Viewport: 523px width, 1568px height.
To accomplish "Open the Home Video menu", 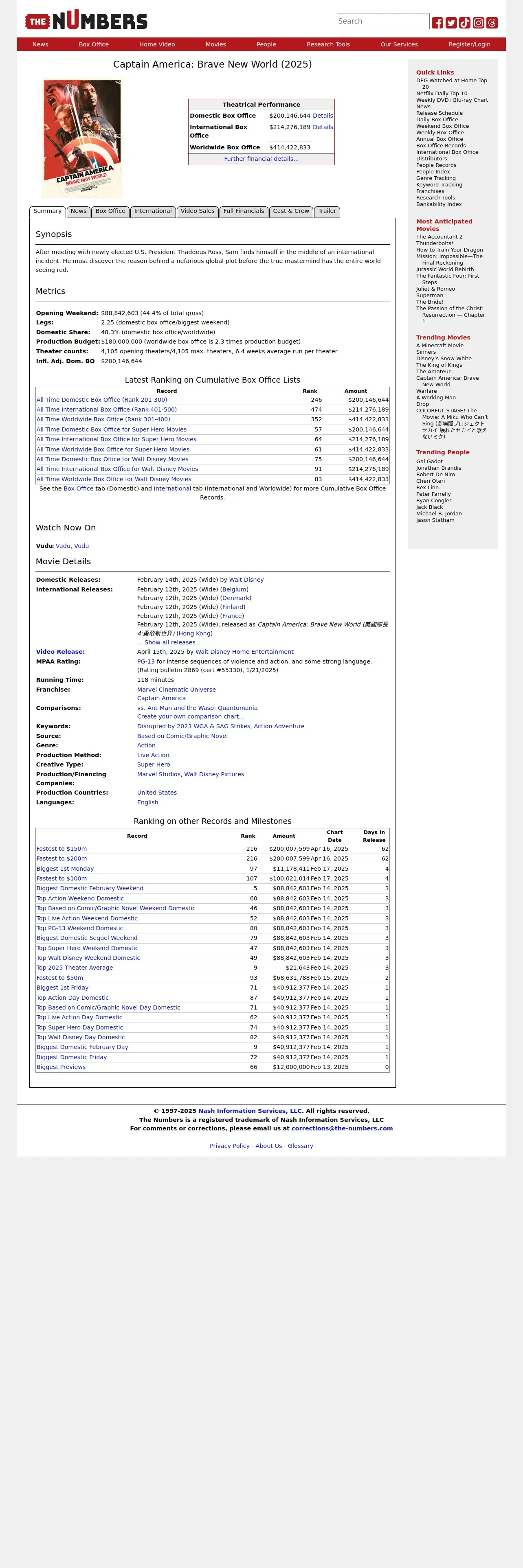I will 157,44.
